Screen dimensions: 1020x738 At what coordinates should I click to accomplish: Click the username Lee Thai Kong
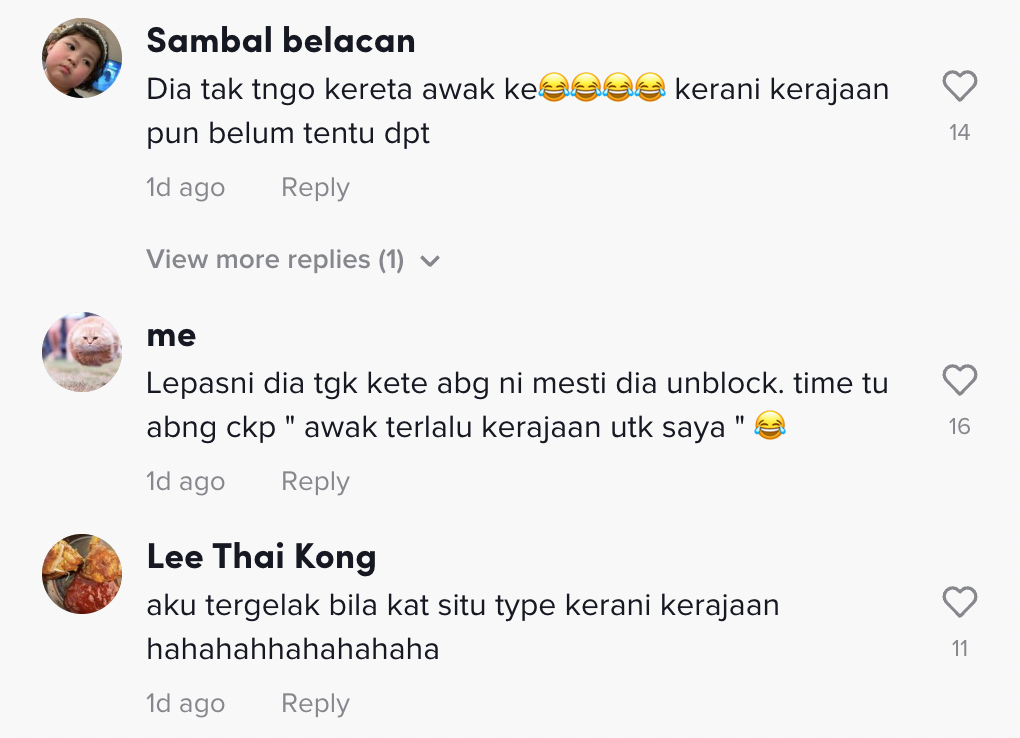(261, 557)
